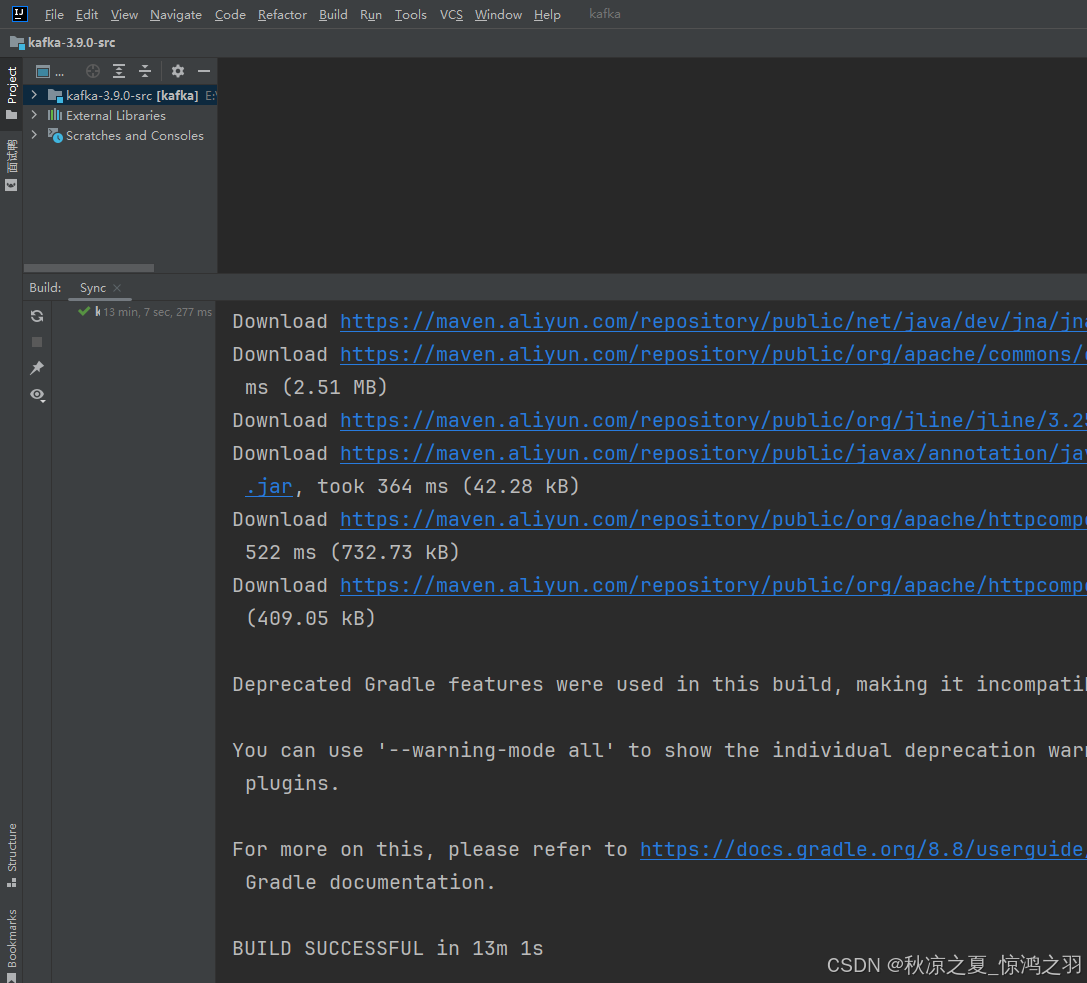This screenshot has width=1087, height=983.
Task: Open the docs.gradle.org userguide link
Action: (x=862, y=849)
